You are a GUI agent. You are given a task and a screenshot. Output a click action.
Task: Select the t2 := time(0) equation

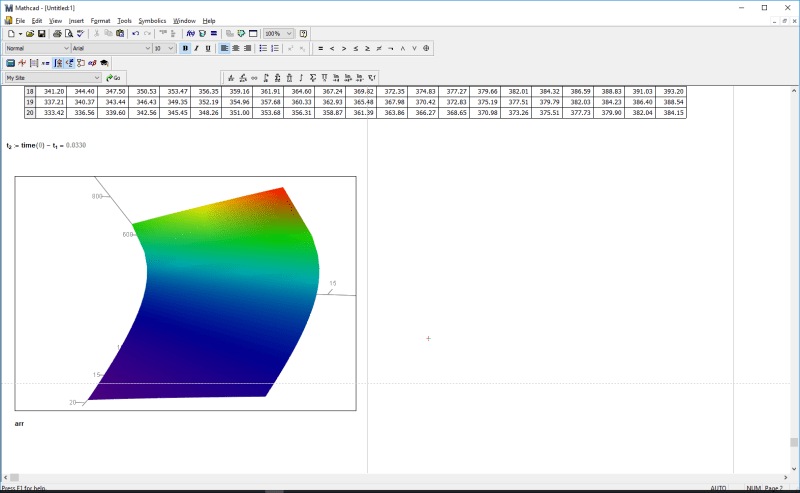[46, 145]
